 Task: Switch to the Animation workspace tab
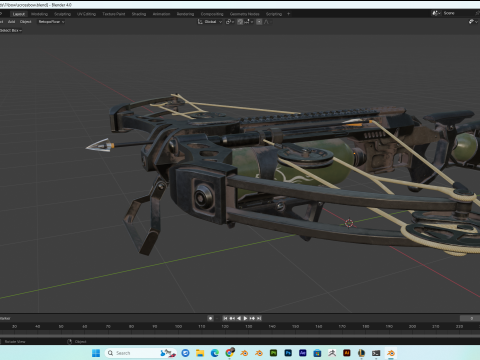161,14
